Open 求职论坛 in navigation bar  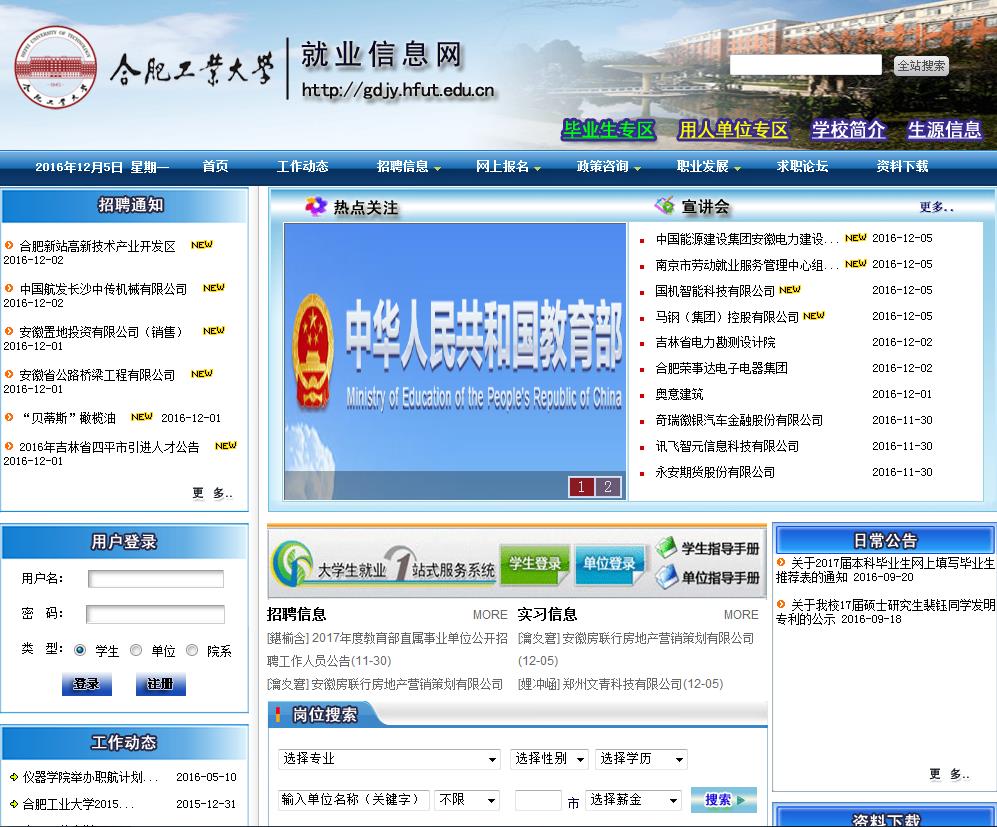tap(802, 167)
